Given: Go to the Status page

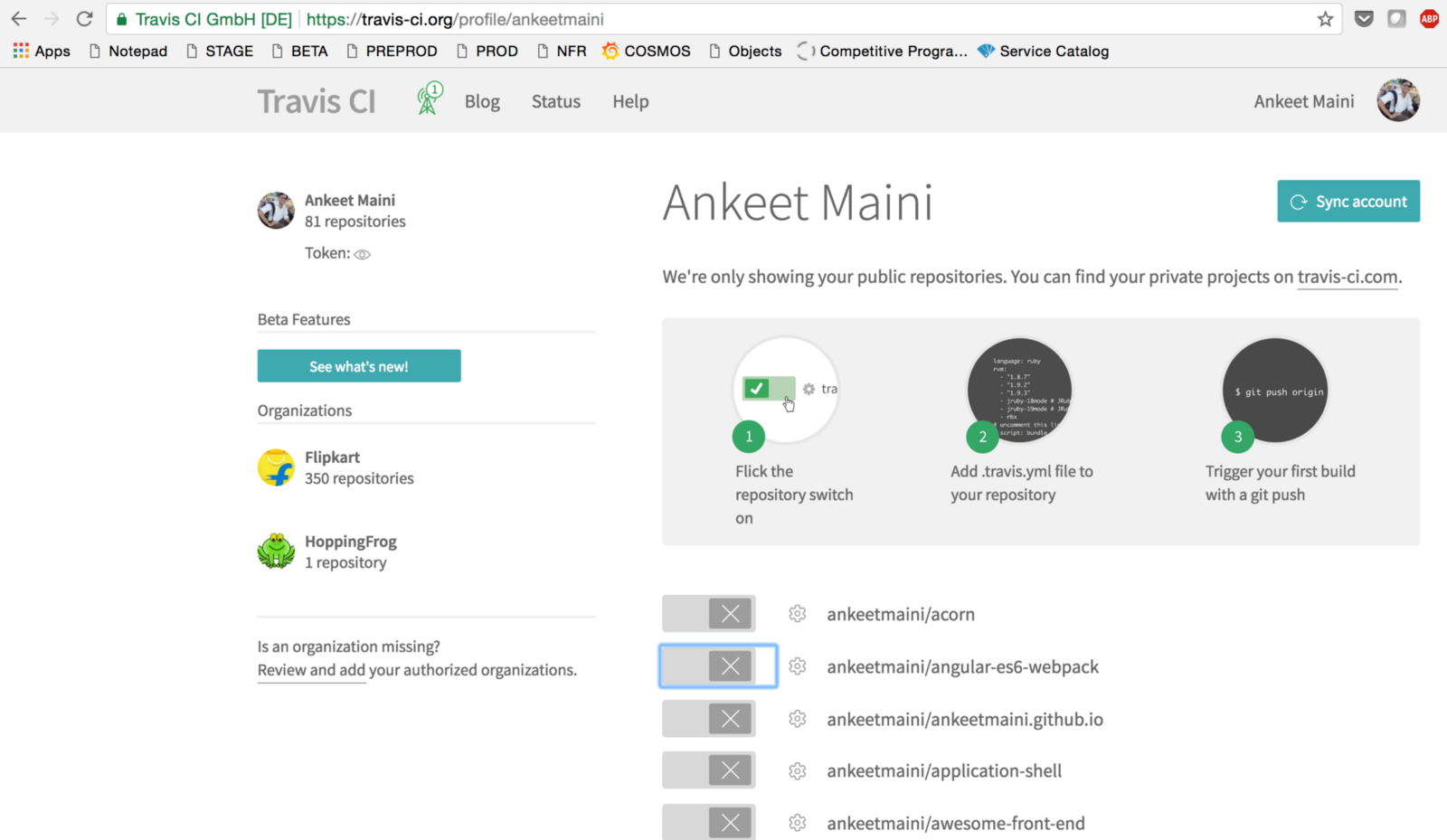Looking at the screenshot, I should (555, 101).
